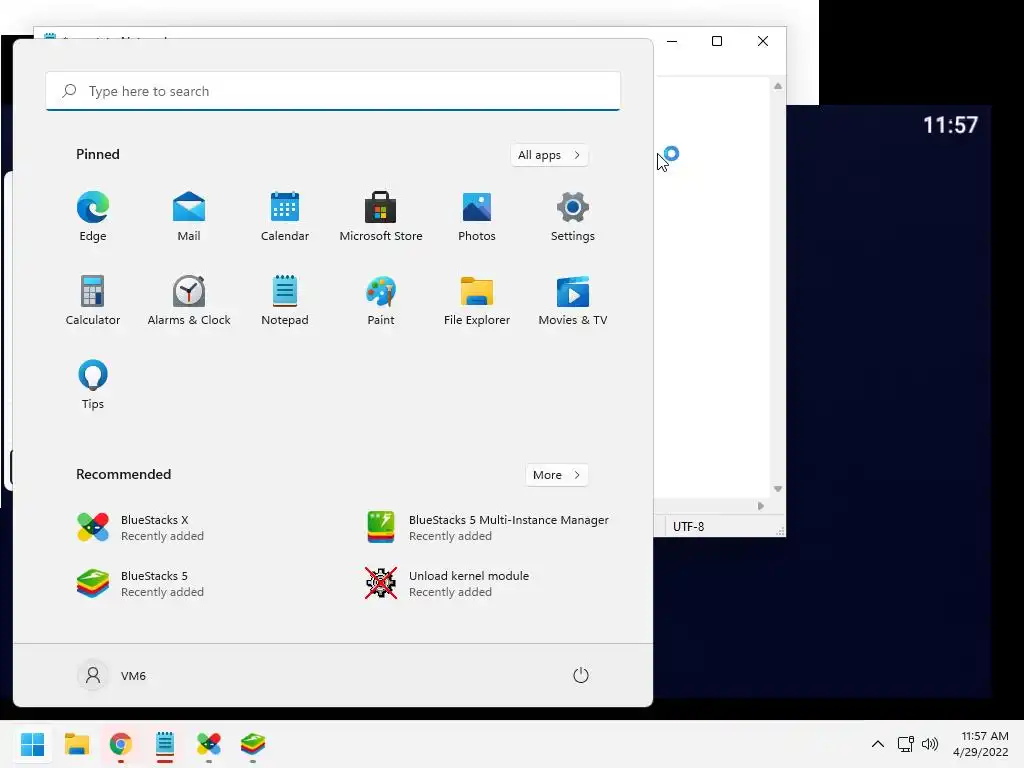Click the Notepad vertical scrollbar down arrow
1024x768 pixels.
[x=778, y=489]
